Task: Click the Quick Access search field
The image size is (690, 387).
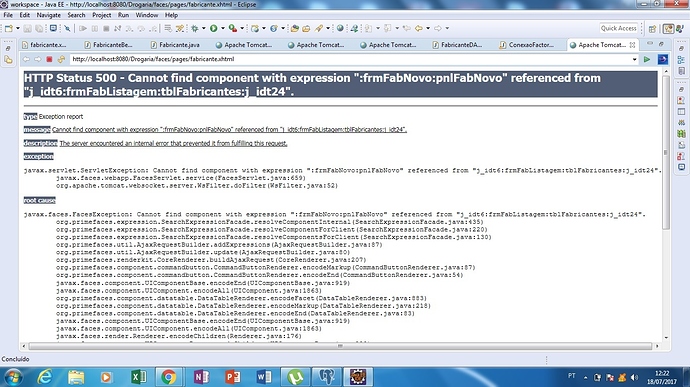Action: (618, 28)
